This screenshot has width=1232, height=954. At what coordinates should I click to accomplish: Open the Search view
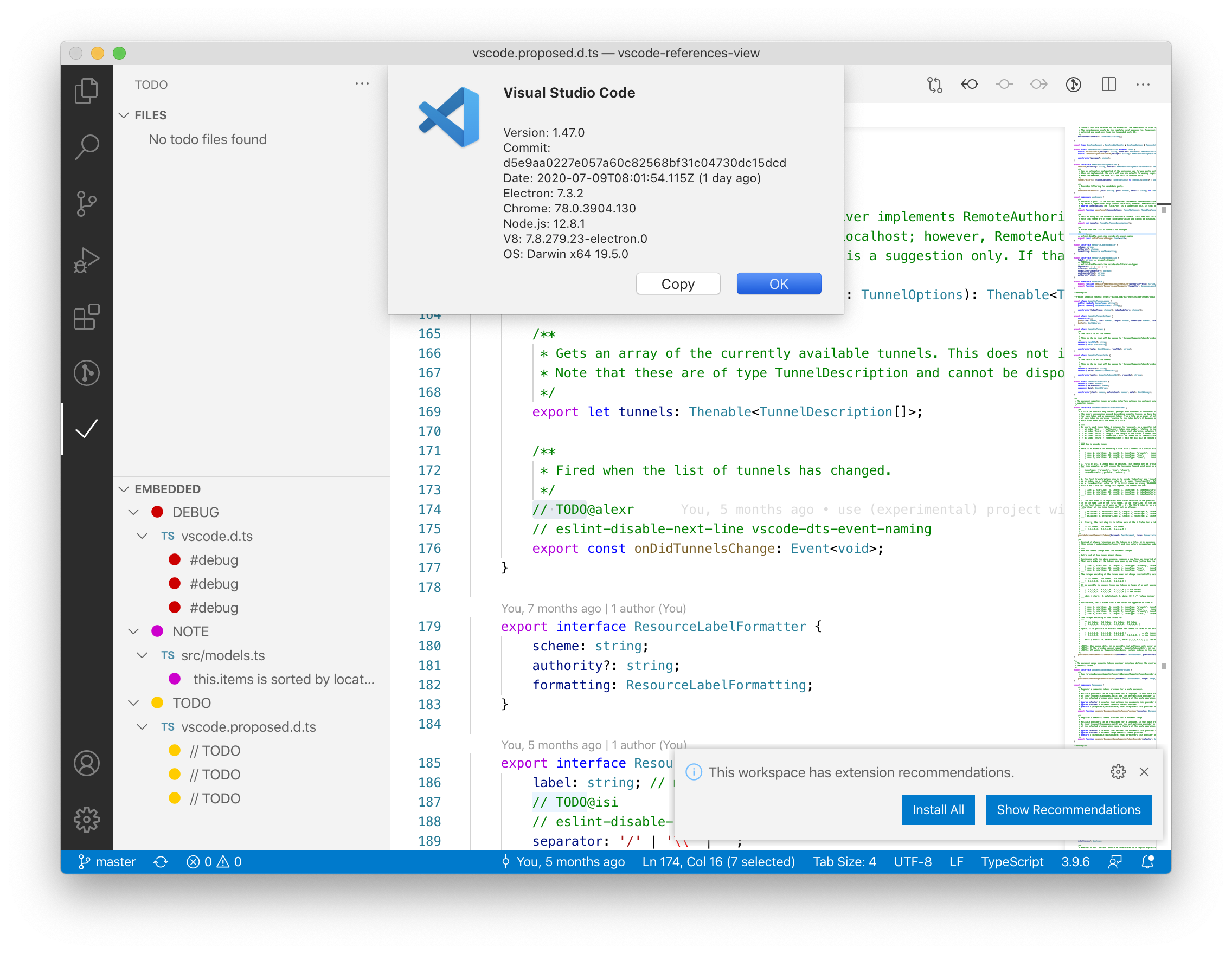pos(87,147)
